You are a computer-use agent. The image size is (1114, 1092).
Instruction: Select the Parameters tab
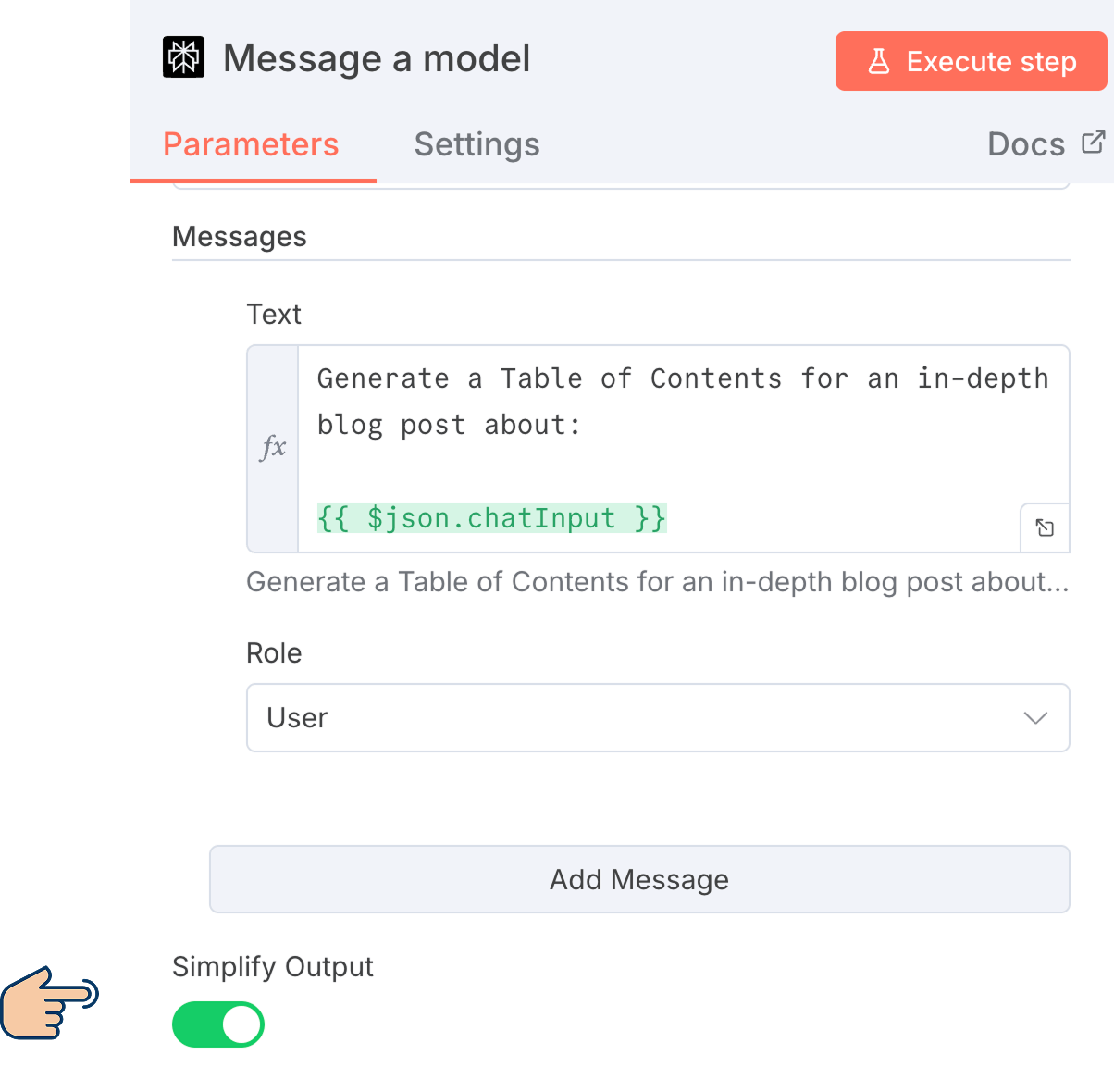pyautogui.click(x=251, y=144)
